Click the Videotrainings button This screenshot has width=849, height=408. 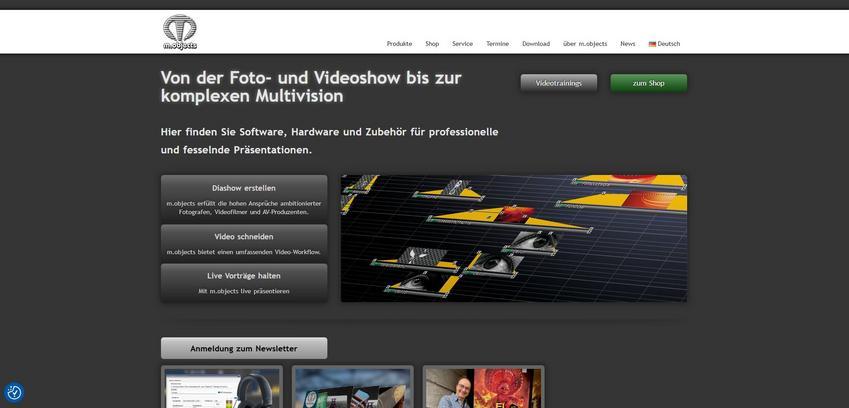[559, 83]
